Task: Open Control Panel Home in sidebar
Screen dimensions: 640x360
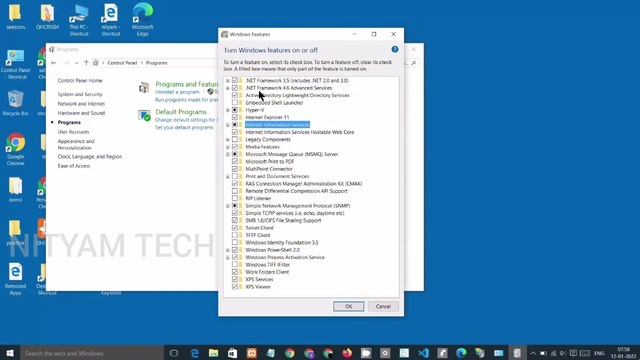Action: coord(80,80)
